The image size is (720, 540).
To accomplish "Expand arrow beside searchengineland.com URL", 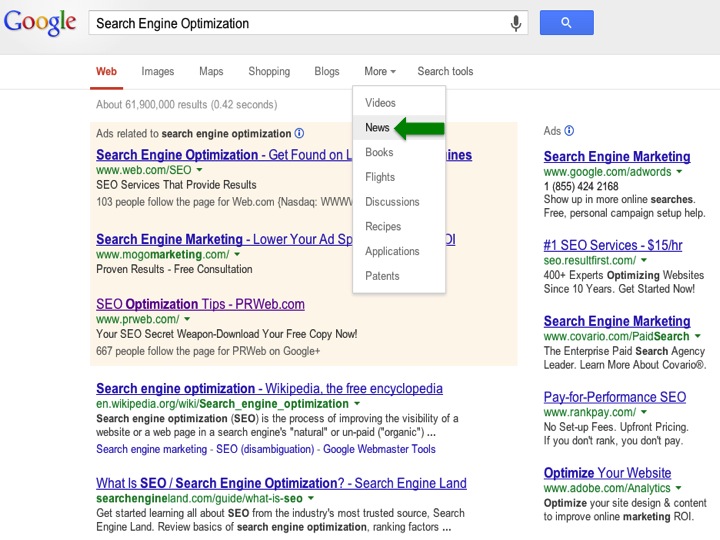I will click(x=311, y=499).
